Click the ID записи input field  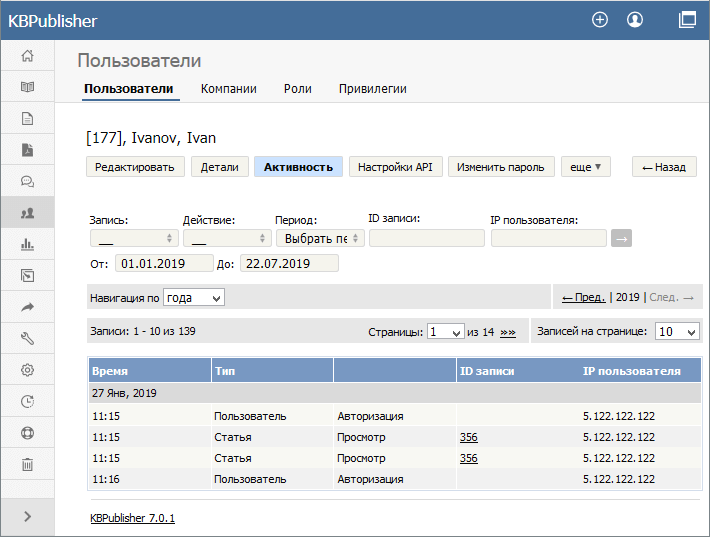coord(426,238)
